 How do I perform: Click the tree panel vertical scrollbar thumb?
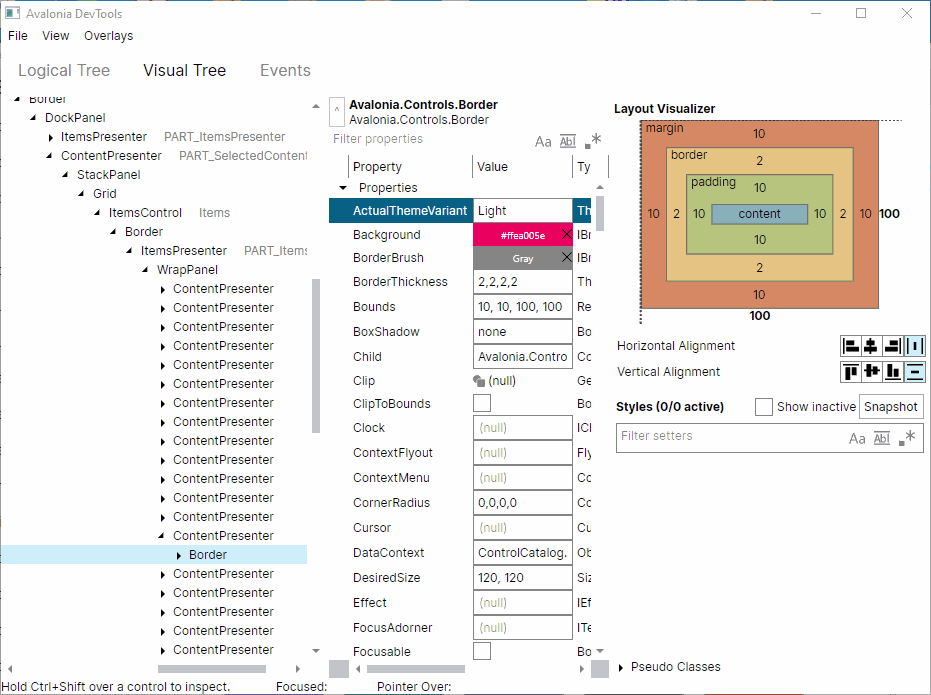pos(316,356)
